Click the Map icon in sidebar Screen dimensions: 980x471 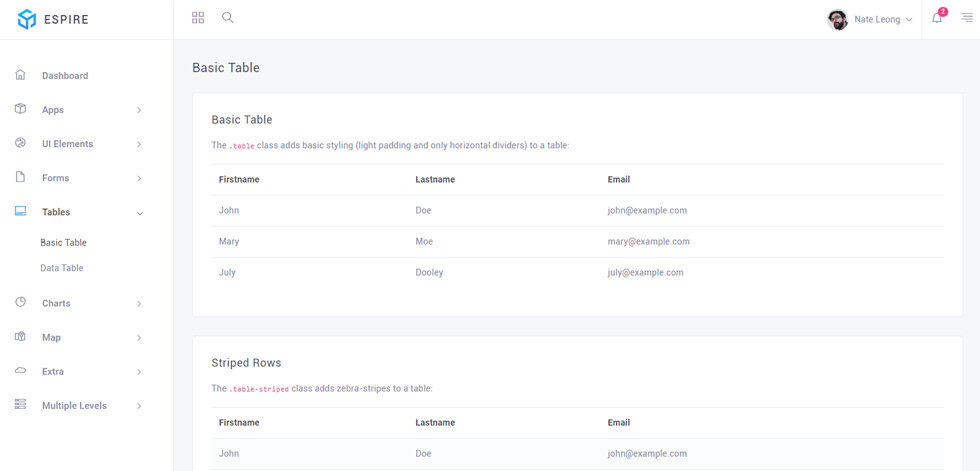[20, 337]
